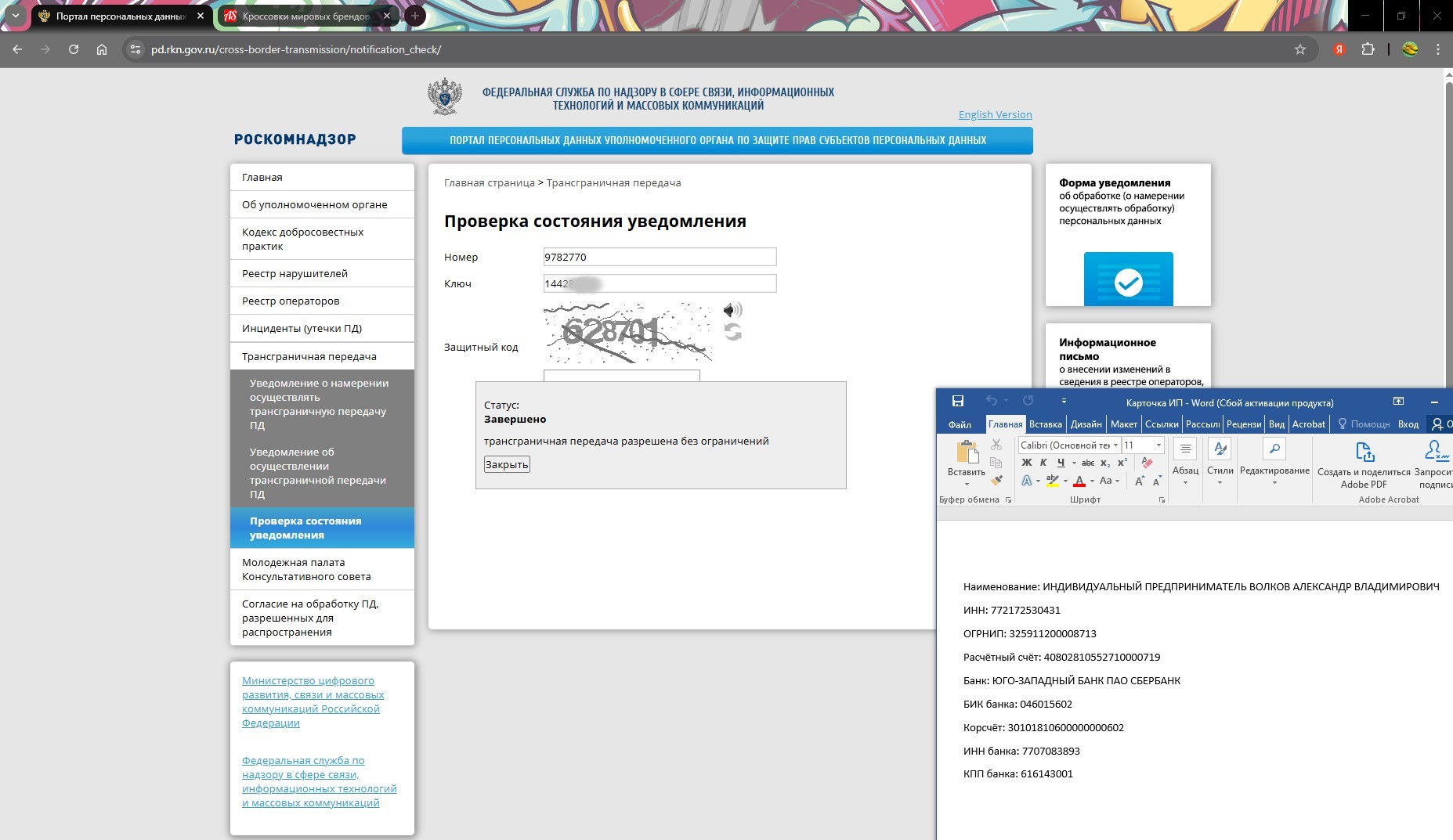Screen dimensions: 1453x840
Task: Clear all formatting eraser icon in Word
Action: [1147, 463]
